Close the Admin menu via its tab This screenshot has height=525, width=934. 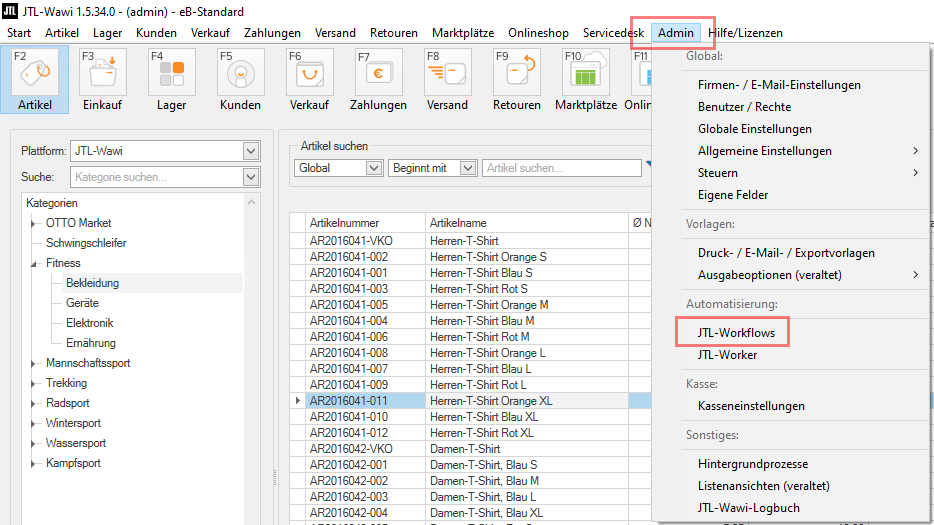(x=675, y=33)
